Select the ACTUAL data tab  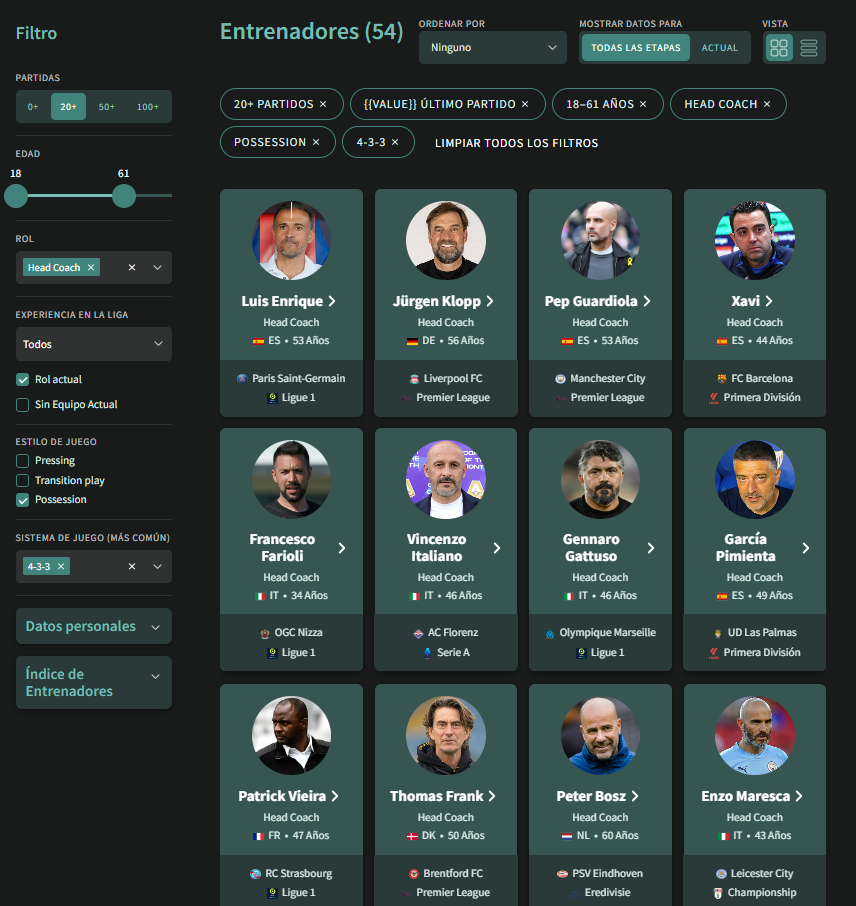pyautogui.click(x=720, y=47)
